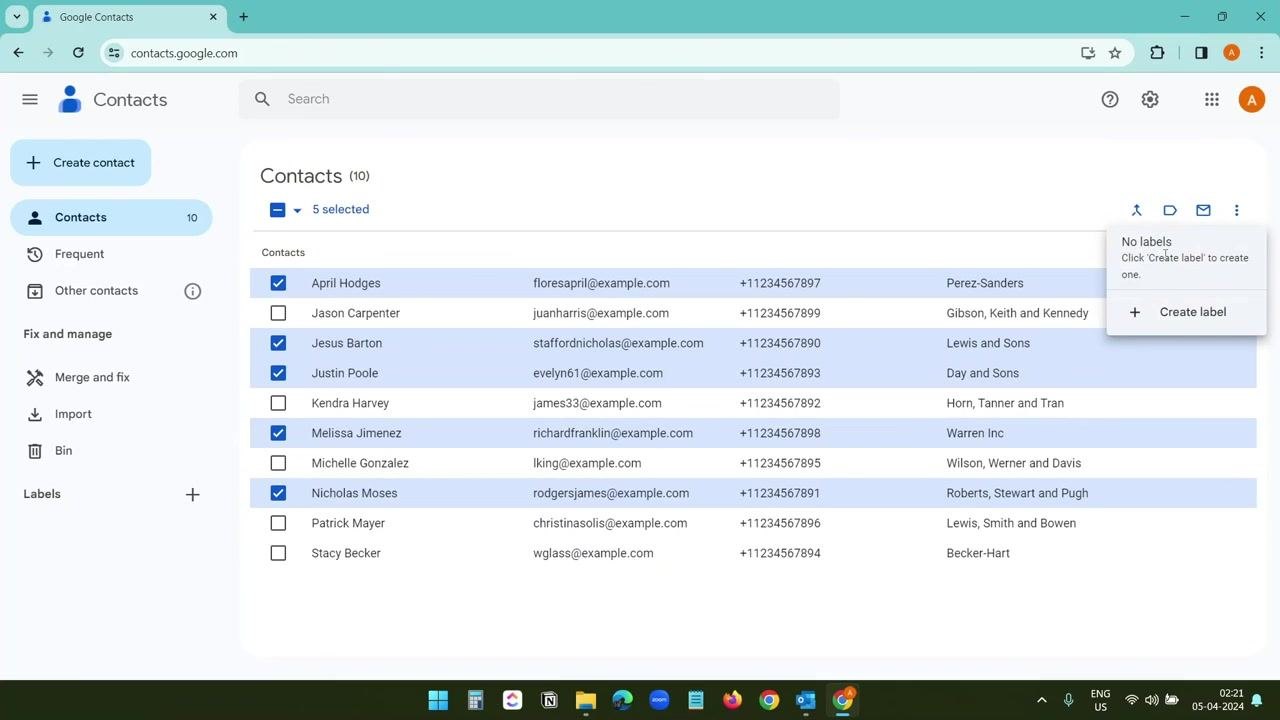Reload the page with the refresh icon

(78, 53)
